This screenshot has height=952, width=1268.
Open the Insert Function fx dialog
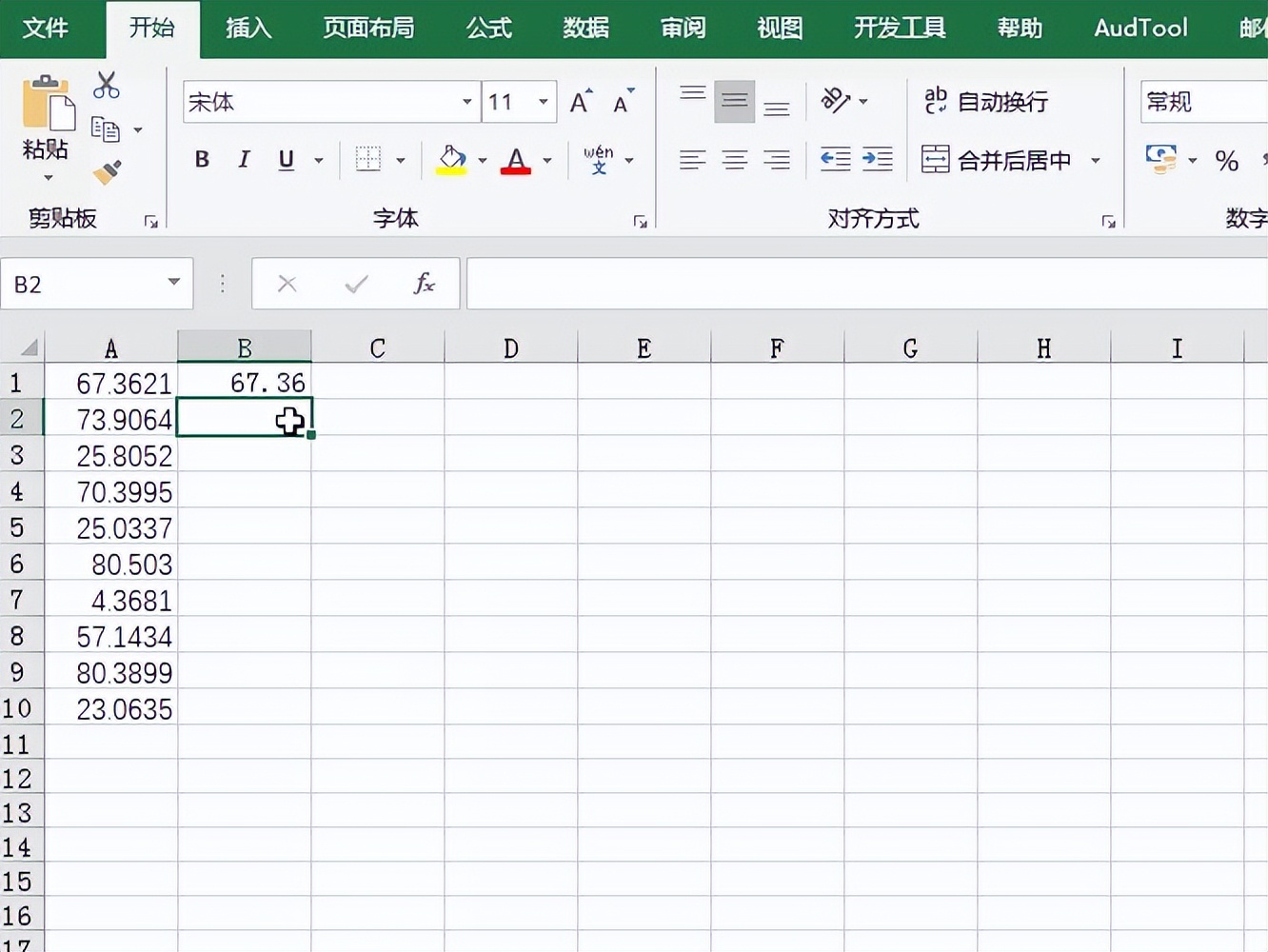point(425,283)
